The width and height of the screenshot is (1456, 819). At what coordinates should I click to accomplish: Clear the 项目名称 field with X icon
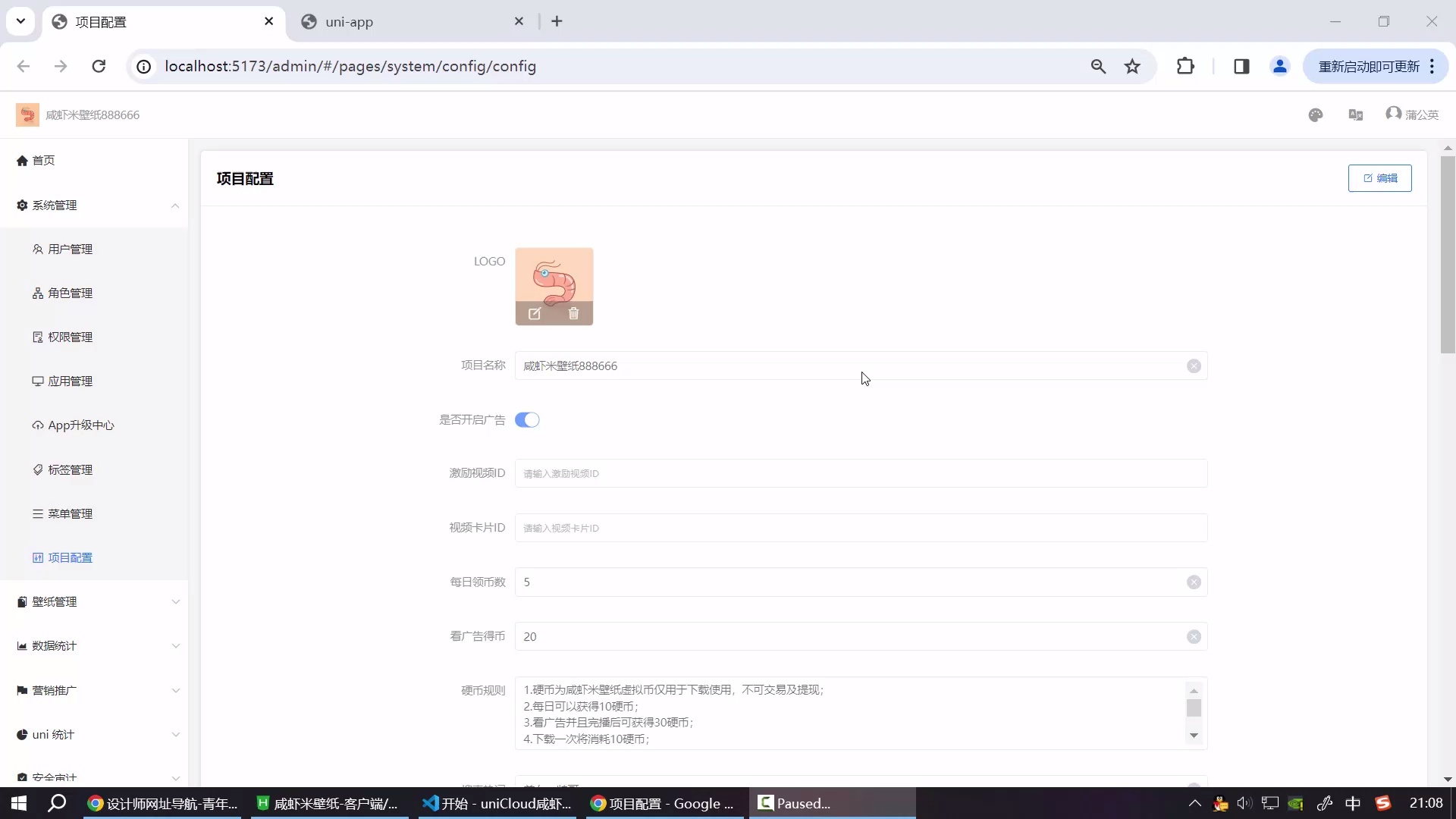click(1194, 366)
